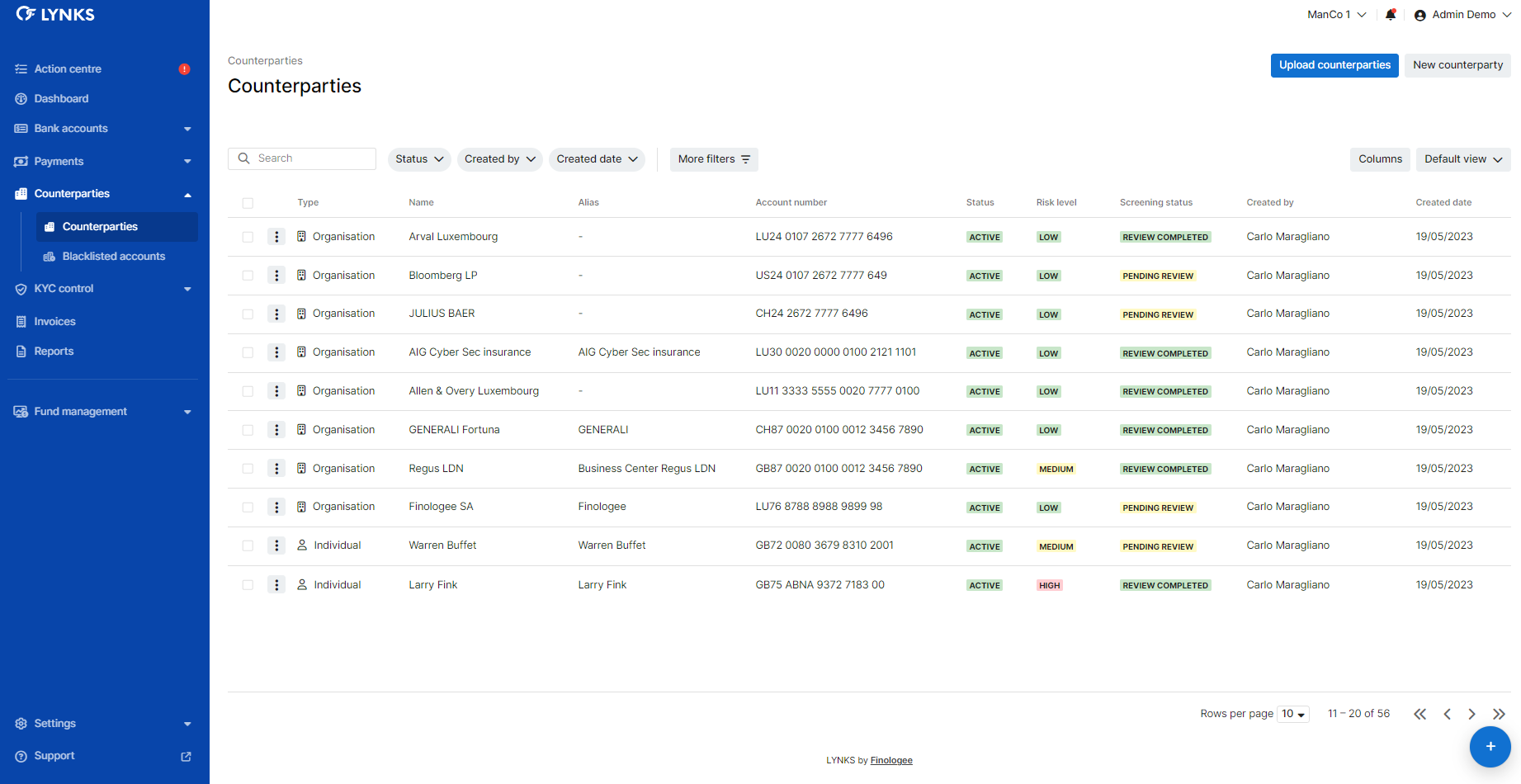The width and height of the screenshot is (1521, 784).
Task: Tick checkbox for Arval Luxembourg row
Action: click(248, 237)
